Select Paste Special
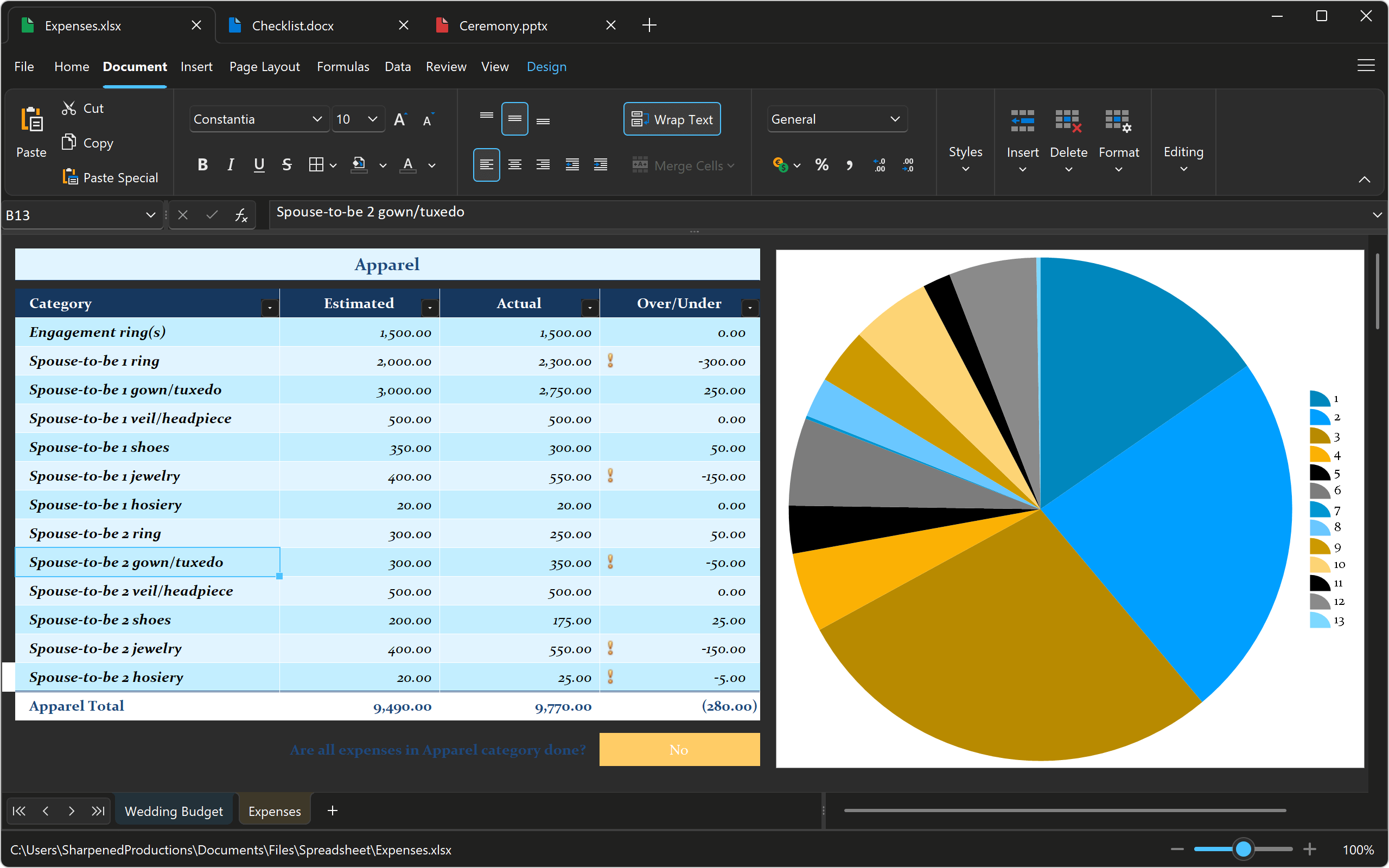This screenshot has width=1389, height=868. 110,177
